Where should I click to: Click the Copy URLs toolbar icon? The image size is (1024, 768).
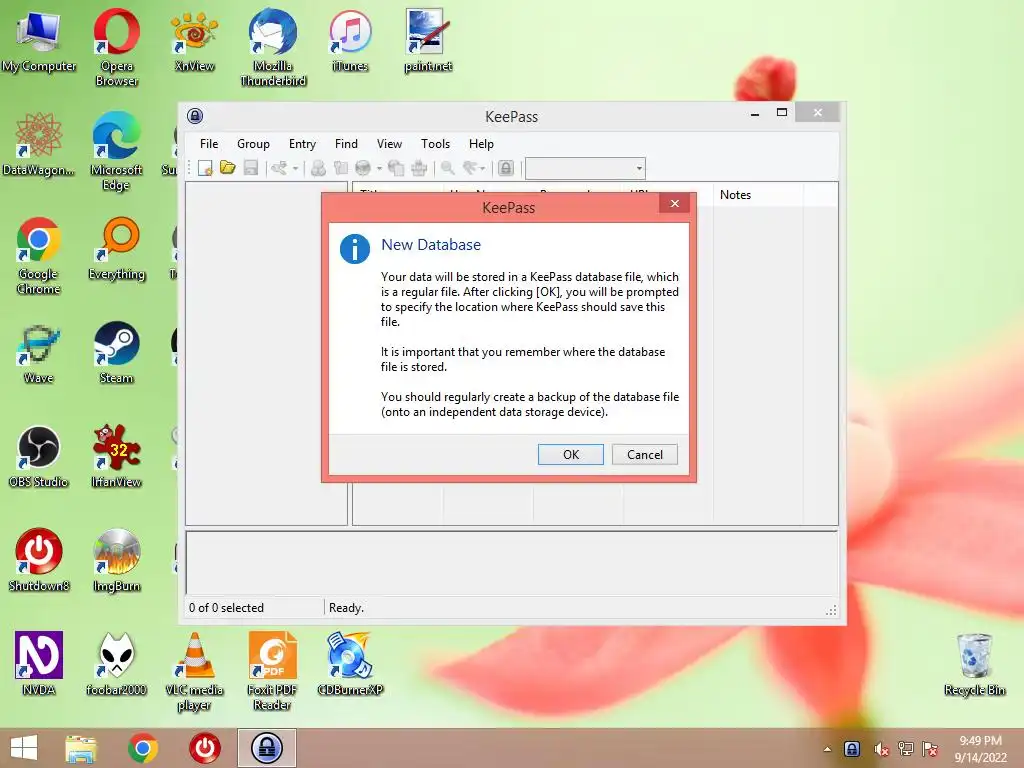(x=396, y=168)
